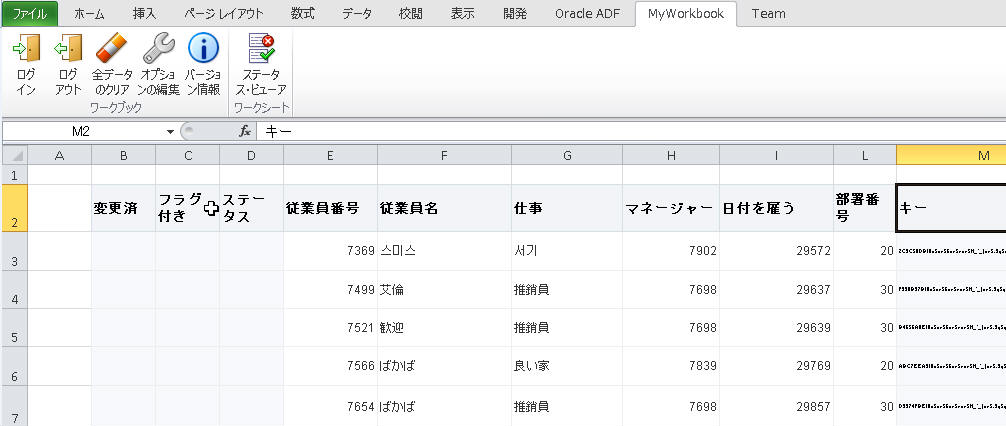
Task: Click the fx insert function icon
Action: pos(244,132)
